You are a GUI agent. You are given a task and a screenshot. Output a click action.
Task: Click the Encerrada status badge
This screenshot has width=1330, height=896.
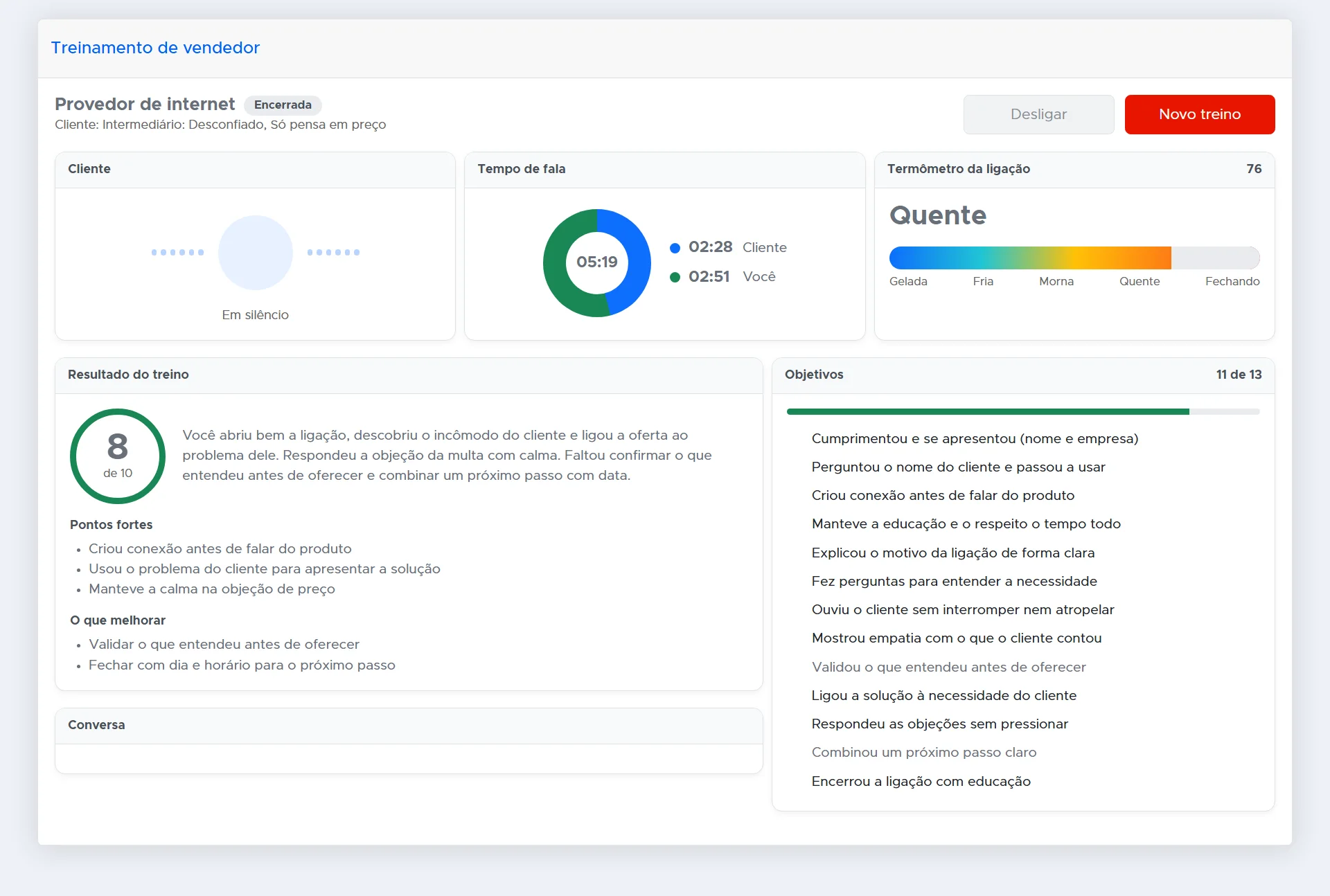283,105
